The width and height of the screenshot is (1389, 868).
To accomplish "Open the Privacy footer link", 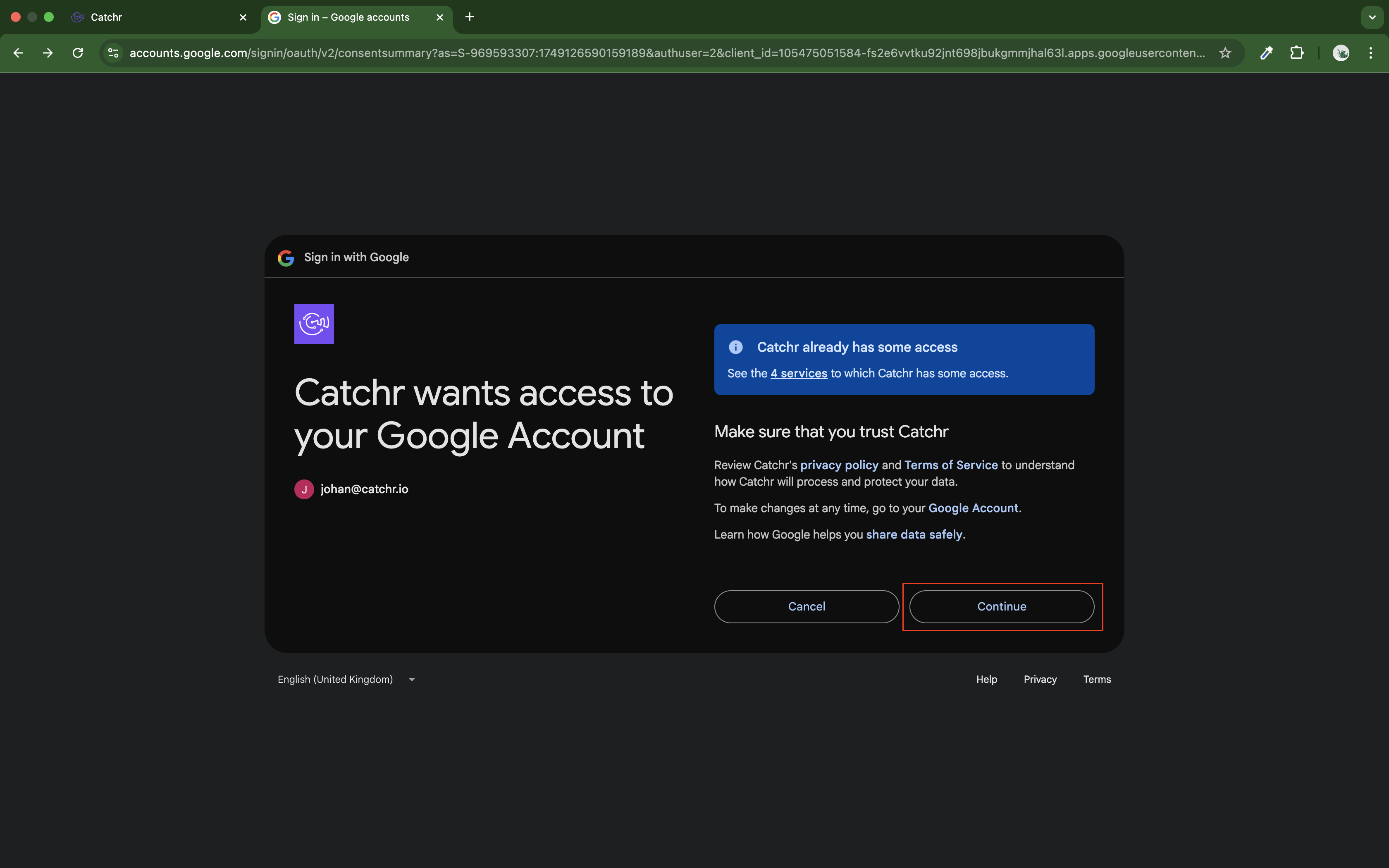I will tap(1040, 679).
